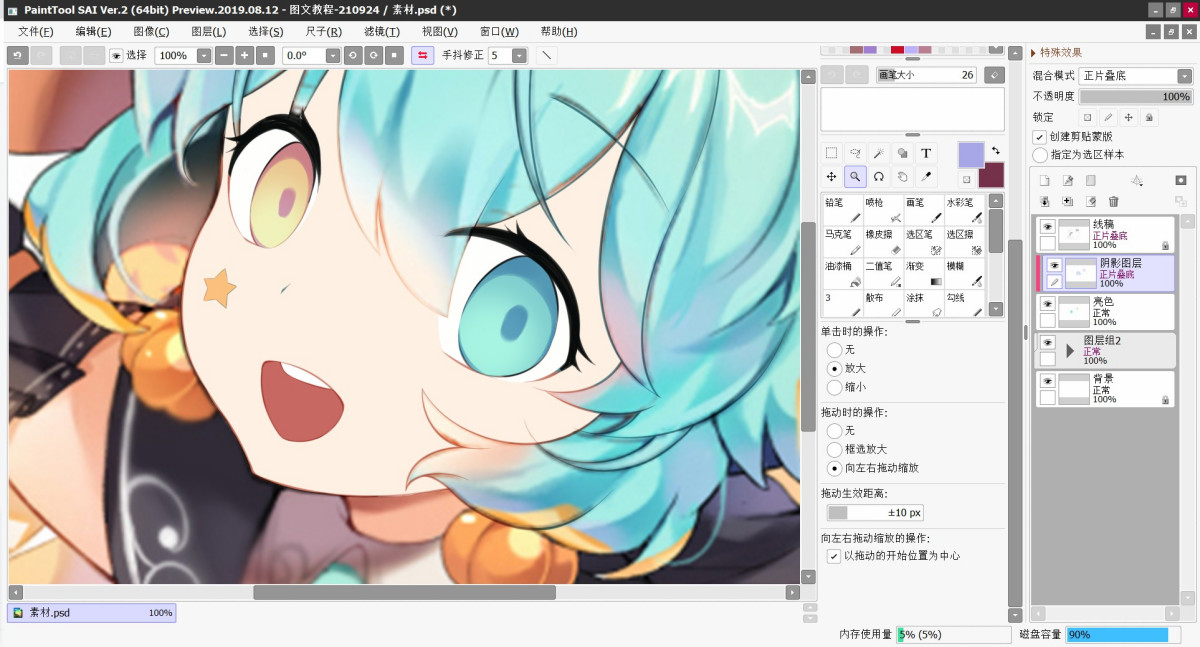Image resolution: width=1200 pixels, height=647 pixels.
Task: Choose the 铅笔 (pencil) brush
Action: 843,210
